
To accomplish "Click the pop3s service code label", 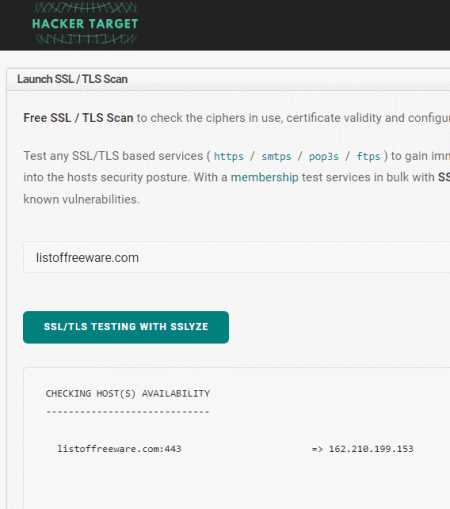I will [324, 156].
